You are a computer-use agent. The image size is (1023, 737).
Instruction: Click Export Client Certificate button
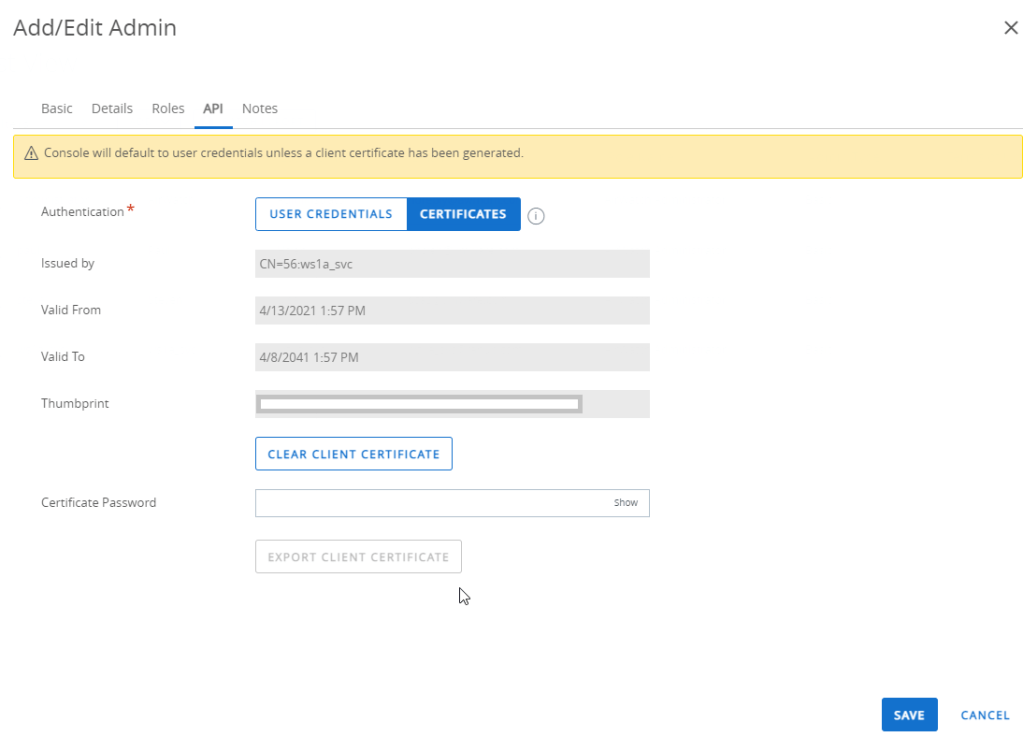point(358,557)
